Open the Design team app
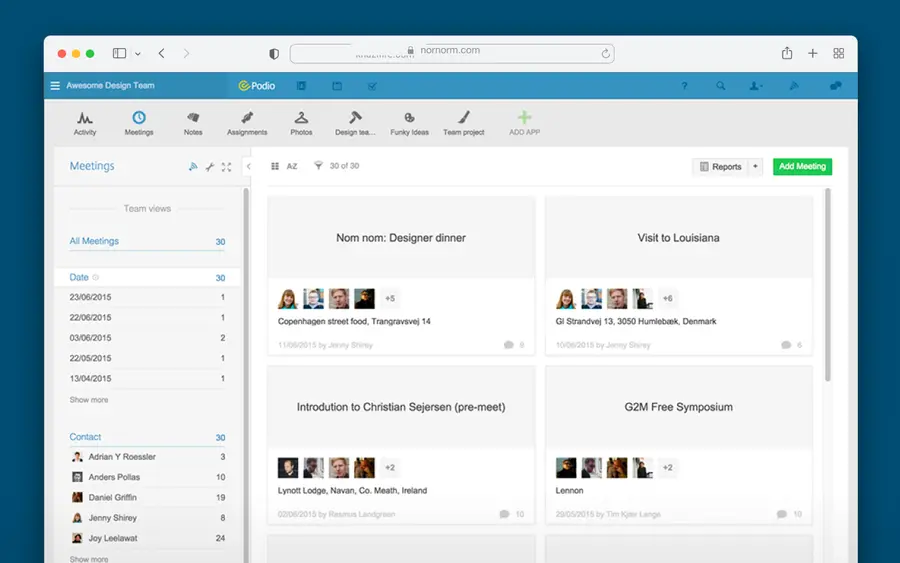Screen dimensions: 900x563 tap(355, 123)
